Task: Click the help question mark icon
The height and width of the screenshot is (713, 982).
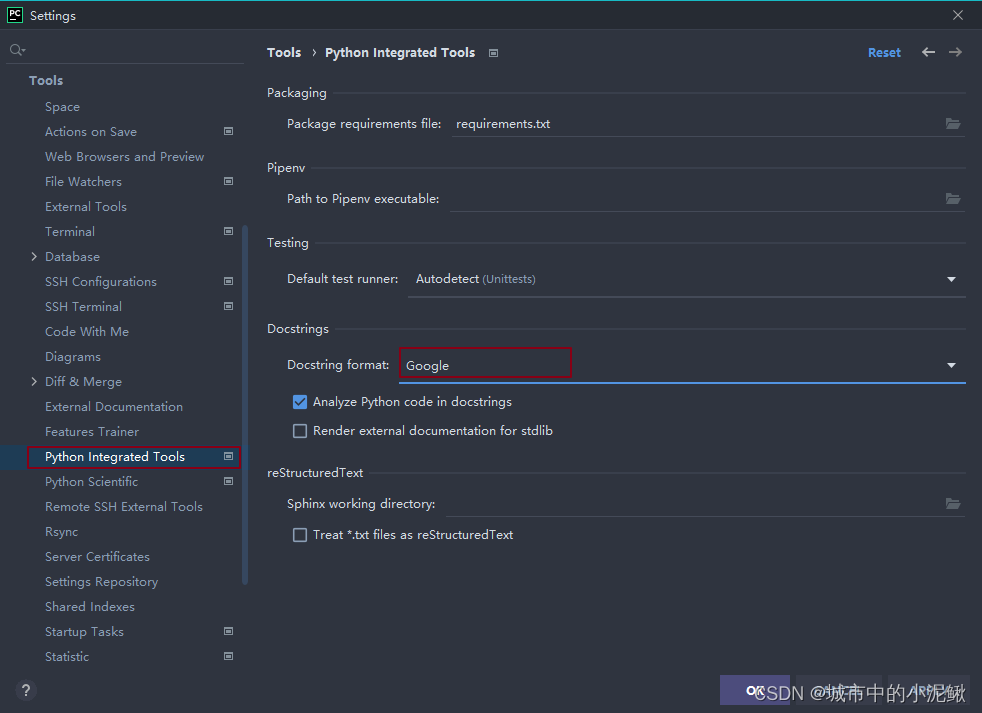Action: tap(25, 690)
